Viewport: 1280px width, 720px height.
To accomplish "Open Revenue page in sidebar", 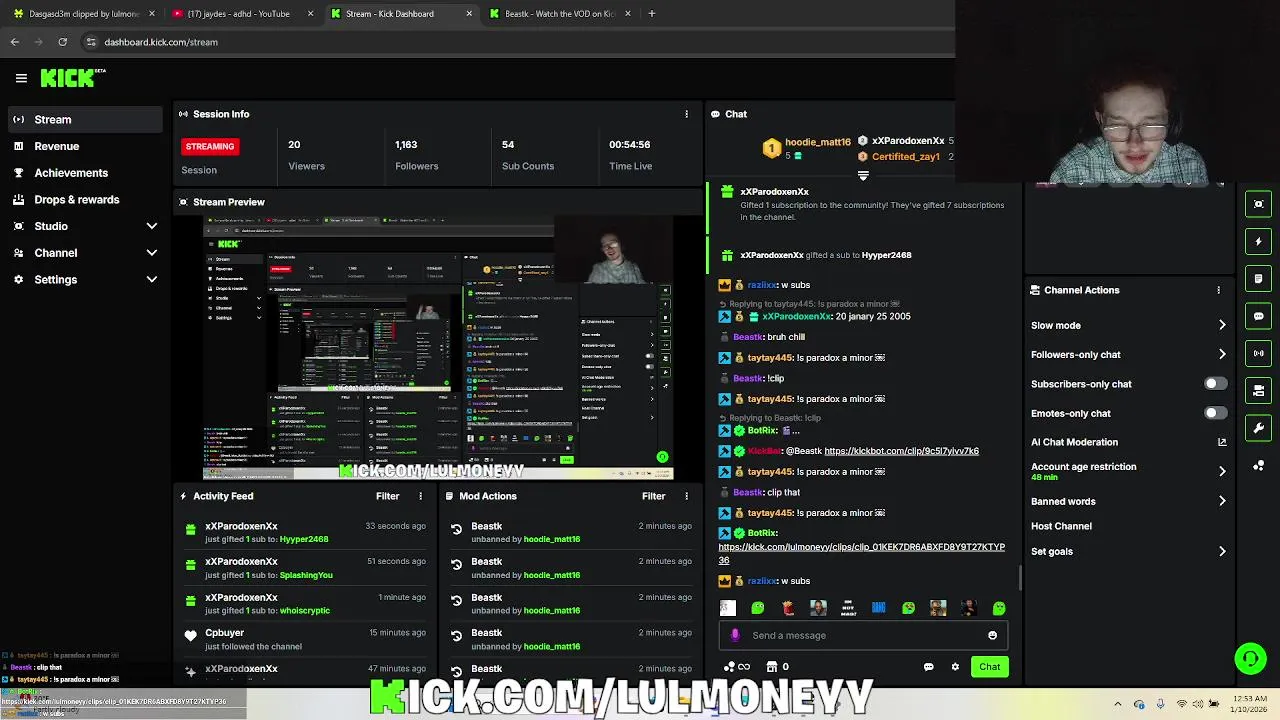I will (x=85, y=146).
